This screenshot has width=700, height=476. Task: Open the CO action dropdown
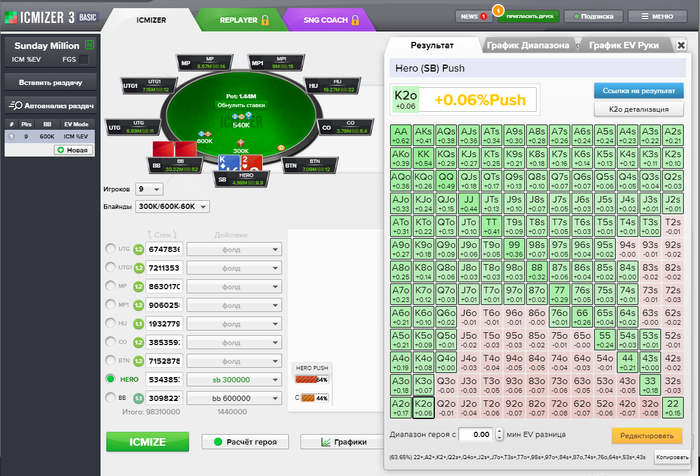tap(234, 342)
